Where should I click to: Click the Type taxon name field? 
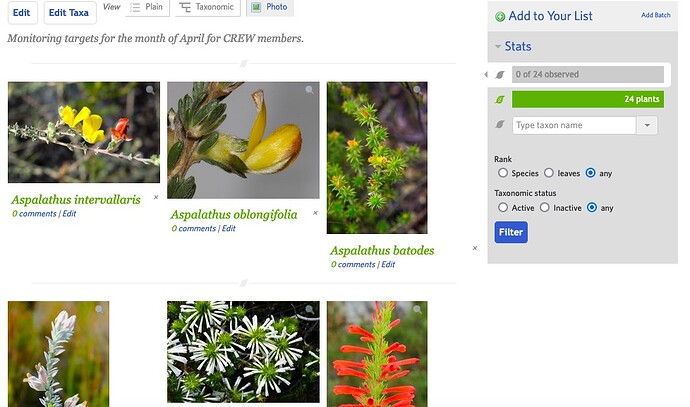tap(574, 125)
